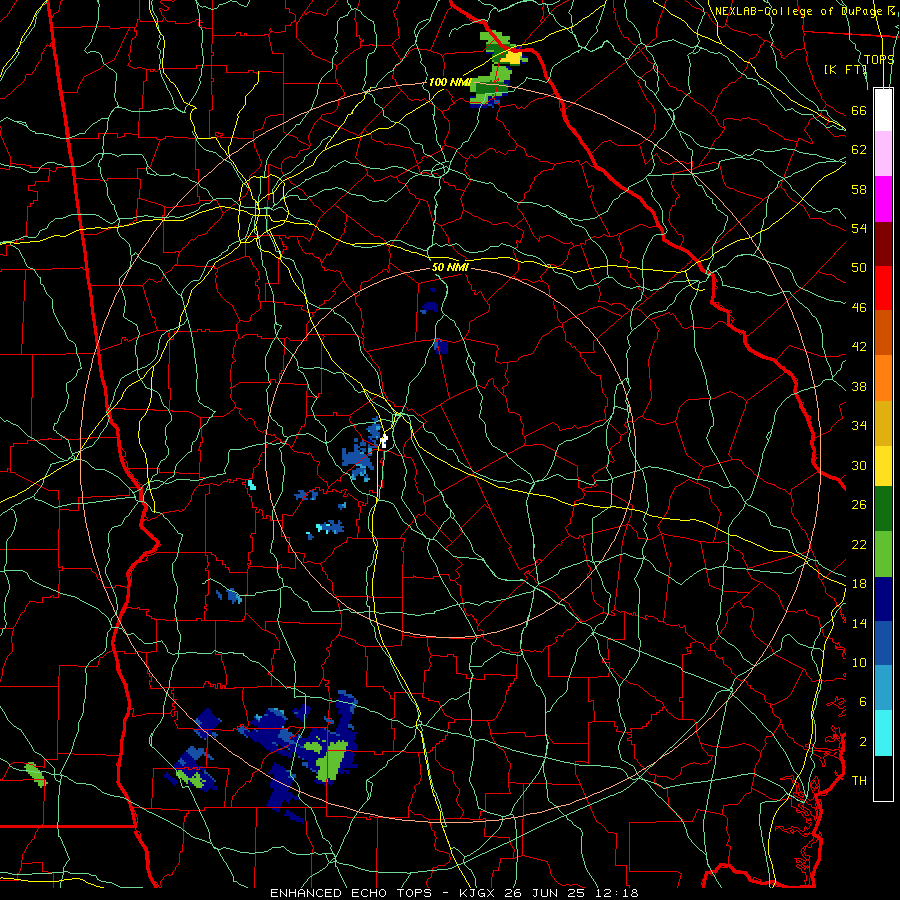The image size is (900, 900).
Task: Click the 14 legend value
Action: (x=859, y=623)
